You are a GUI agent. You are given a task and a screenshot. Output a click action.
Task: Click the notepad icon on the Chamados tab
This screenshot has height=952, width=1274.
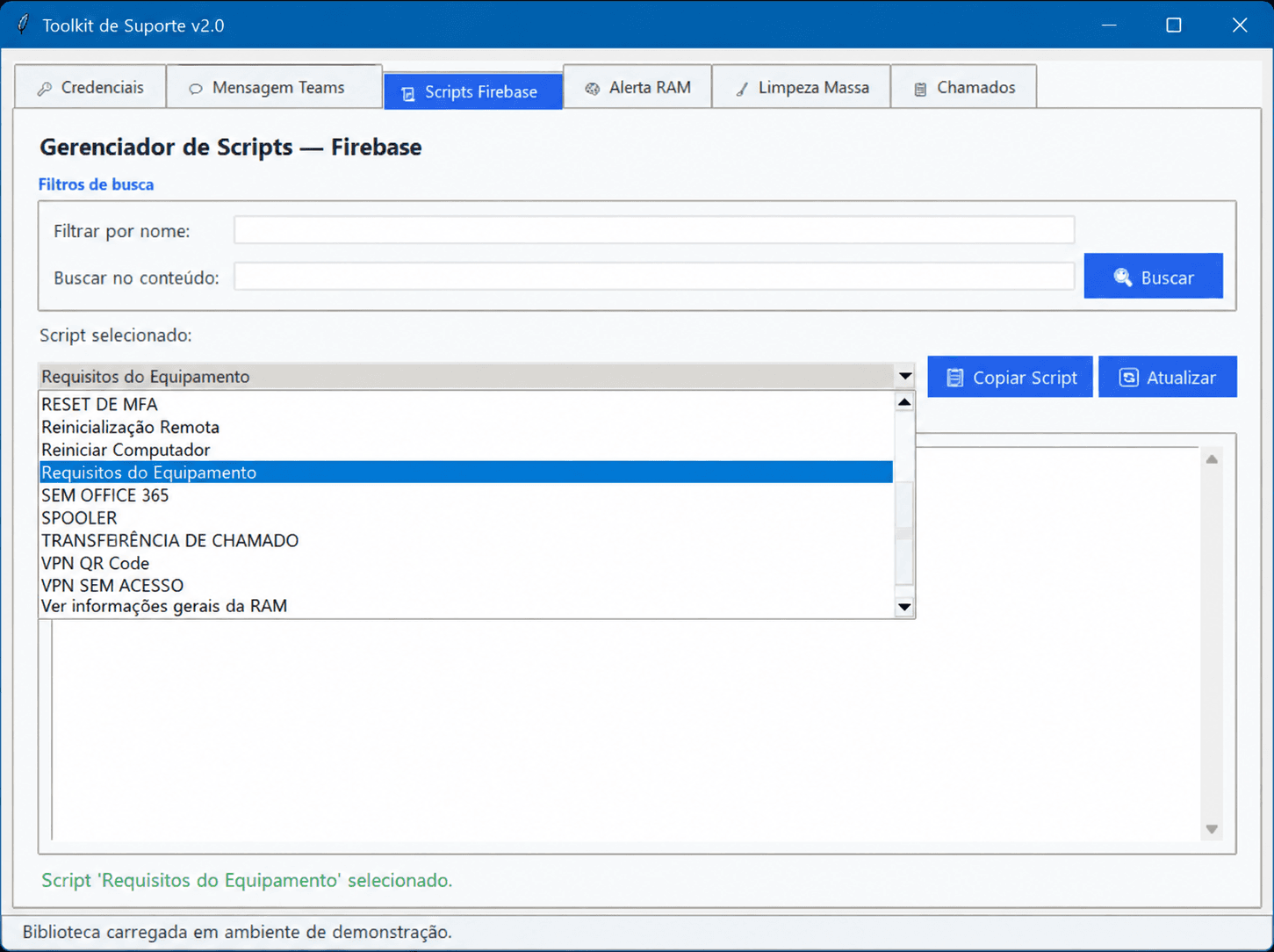(x=920, y=88)
